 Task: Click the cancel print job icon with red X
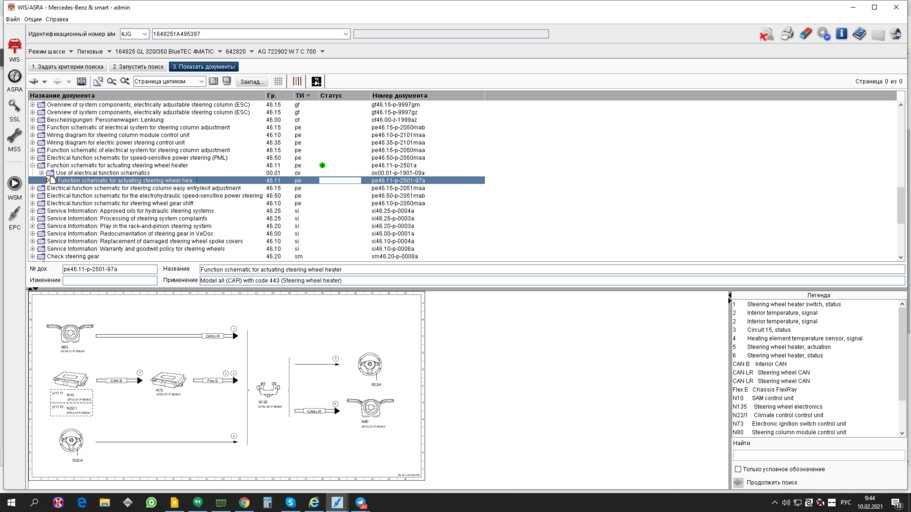click(x=766, y=34)
